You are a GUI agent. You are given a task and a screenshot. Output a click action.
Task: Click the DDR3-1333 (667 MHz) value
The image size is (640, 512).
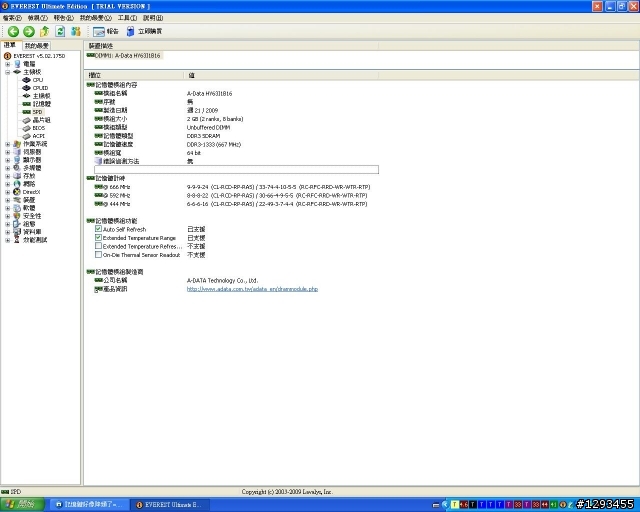click(x=214, y=145)
